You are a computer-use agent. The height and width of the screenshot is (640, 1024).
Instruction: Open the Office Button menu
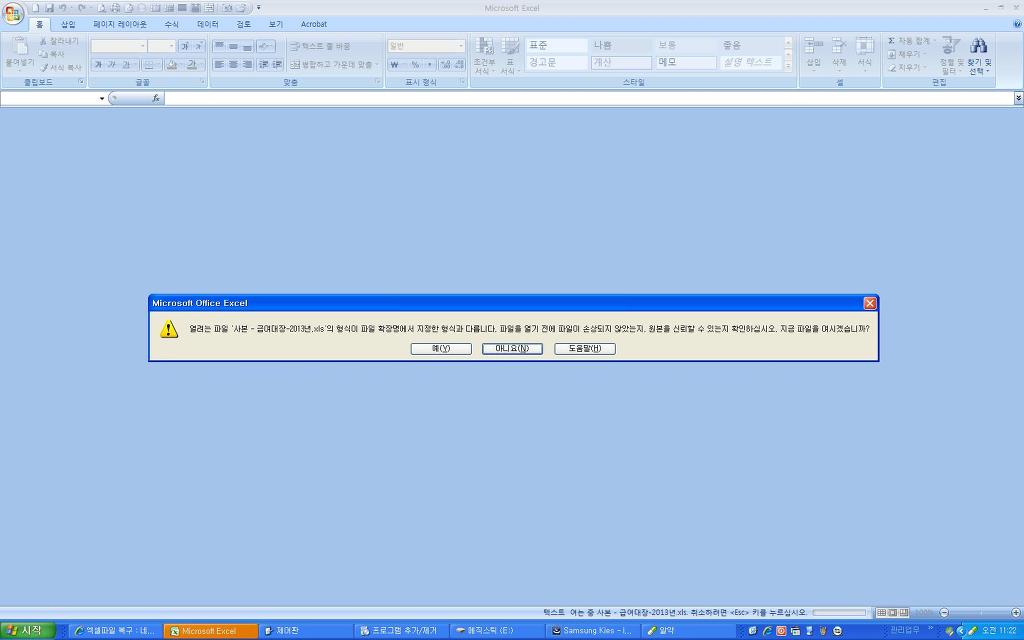pos(13,14)
